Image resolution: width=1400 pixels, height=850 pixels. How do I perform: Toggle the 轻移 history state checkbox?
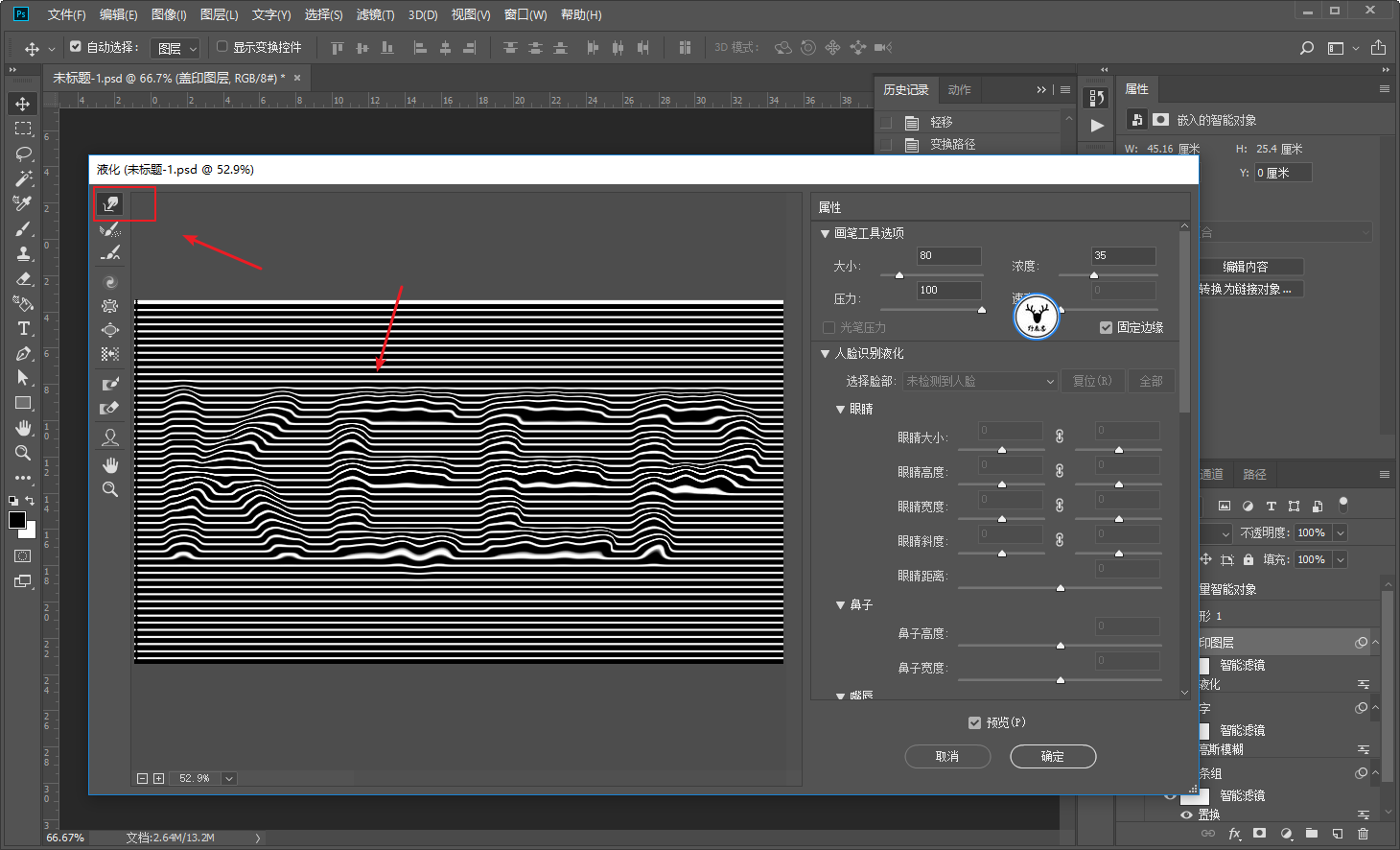886,122
